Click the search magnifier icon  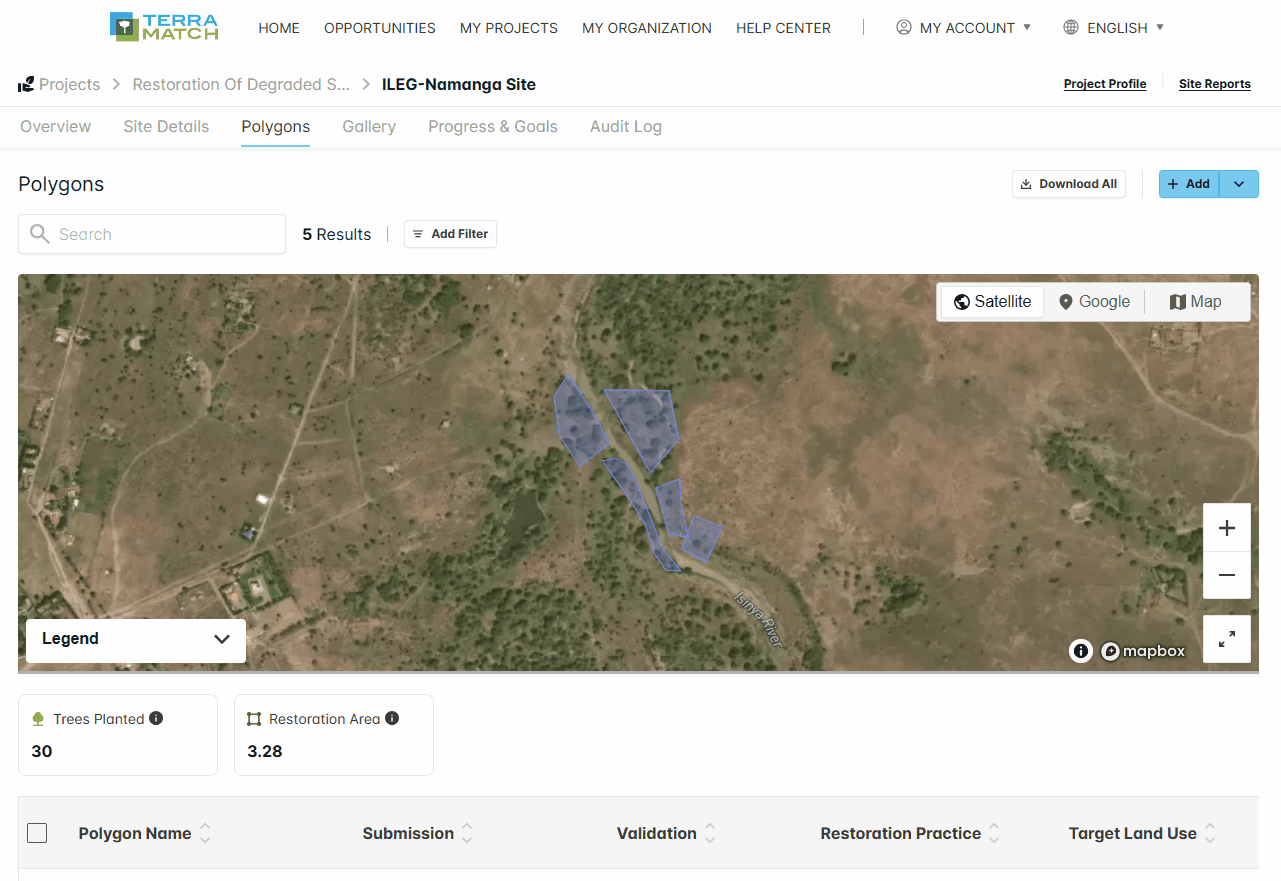[40, 234]
